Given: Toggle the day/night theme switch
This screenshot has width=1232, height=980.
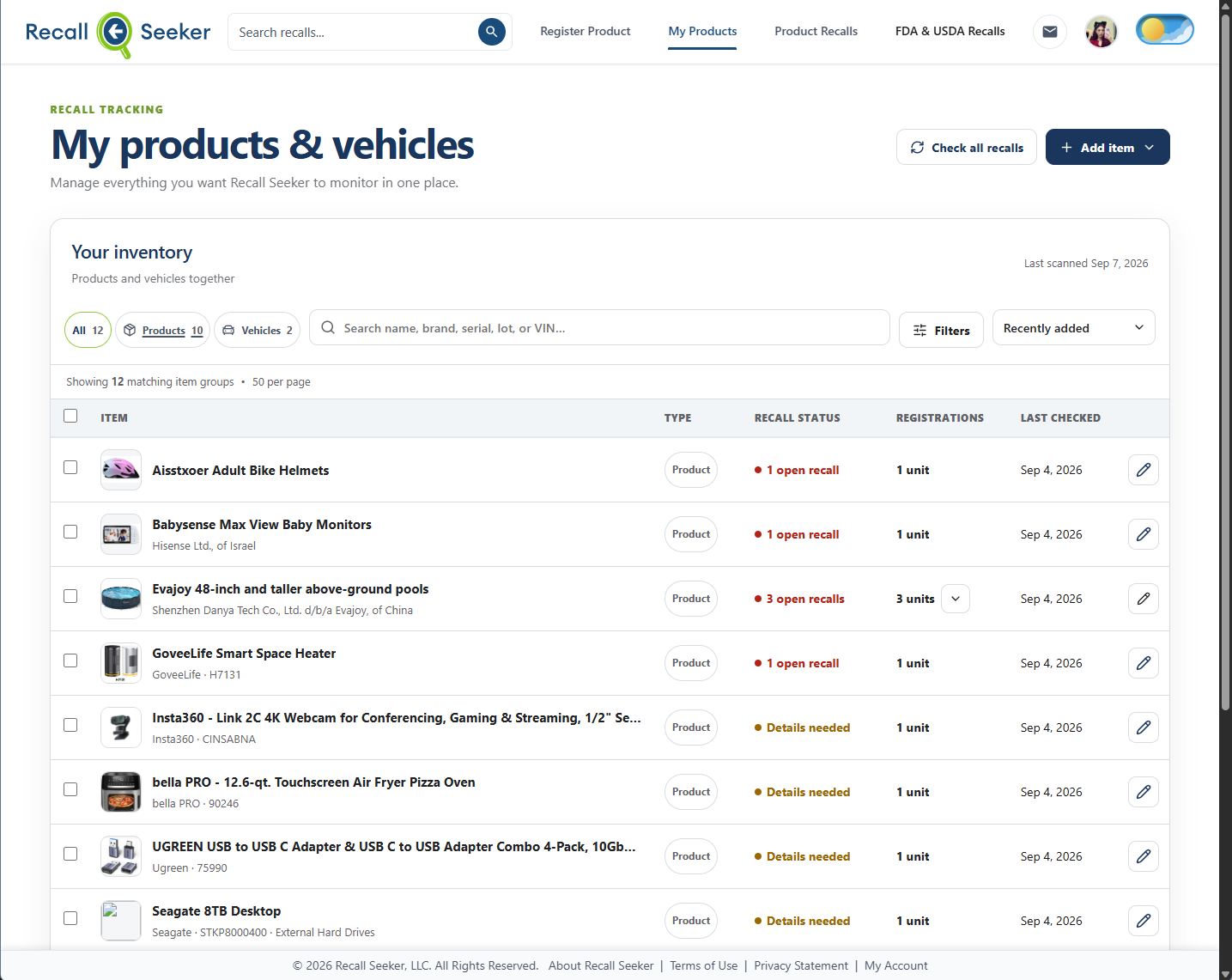Looking at the screenshot, I should (1164, 30).
